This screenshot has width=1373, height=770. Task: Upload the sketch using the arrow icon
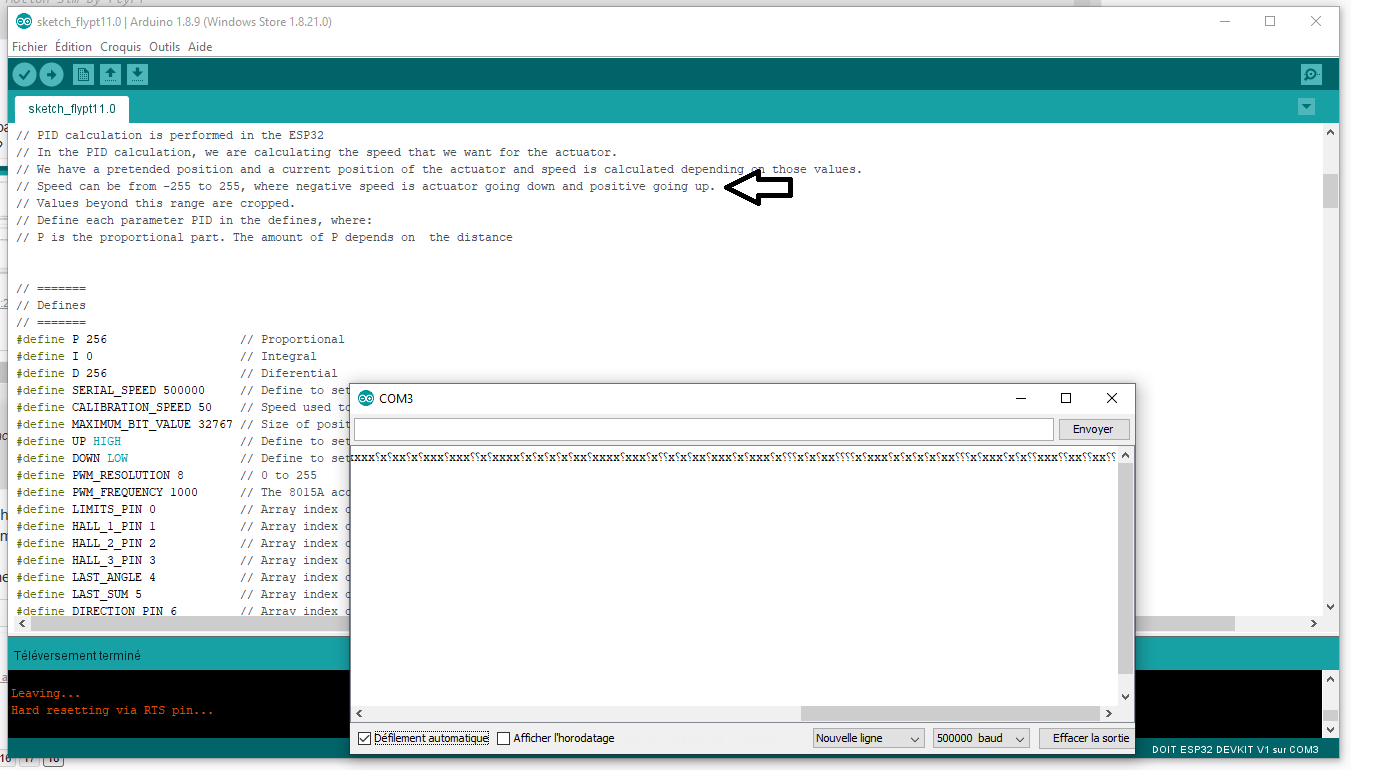[x=51, y=74]
